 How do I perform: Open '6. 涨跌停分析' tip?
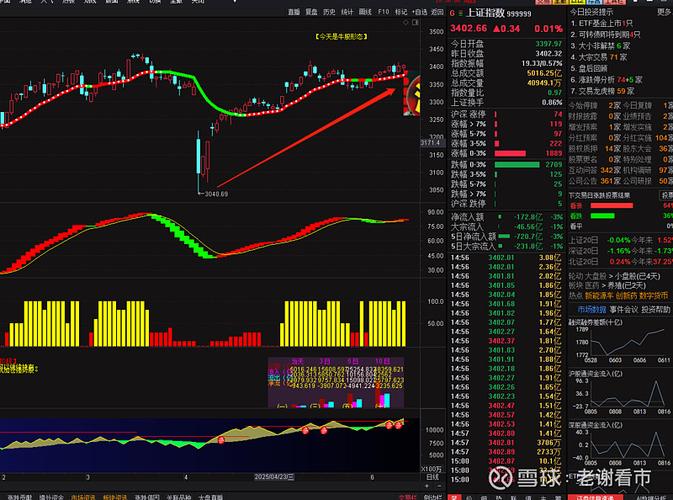pyautogui.click(x=606, y=79)
